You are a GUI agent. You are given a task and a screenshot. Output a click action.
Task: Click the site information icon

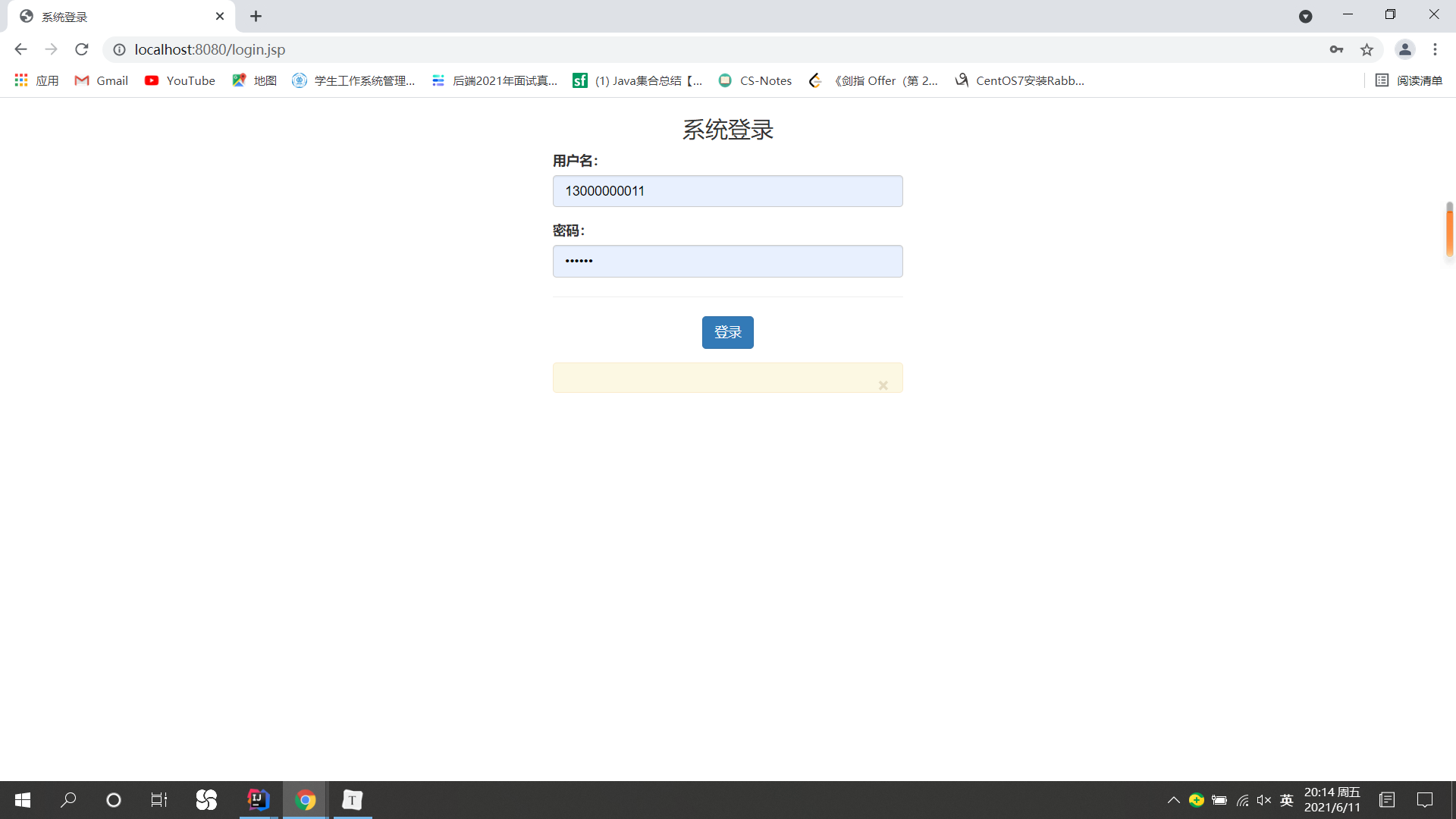coord(119,49)
